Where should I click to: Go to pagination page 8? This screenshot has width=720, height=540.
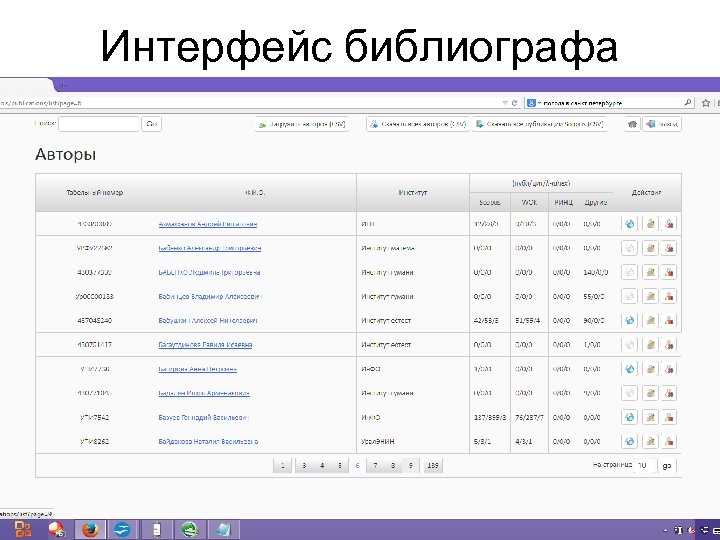(393, 465)
